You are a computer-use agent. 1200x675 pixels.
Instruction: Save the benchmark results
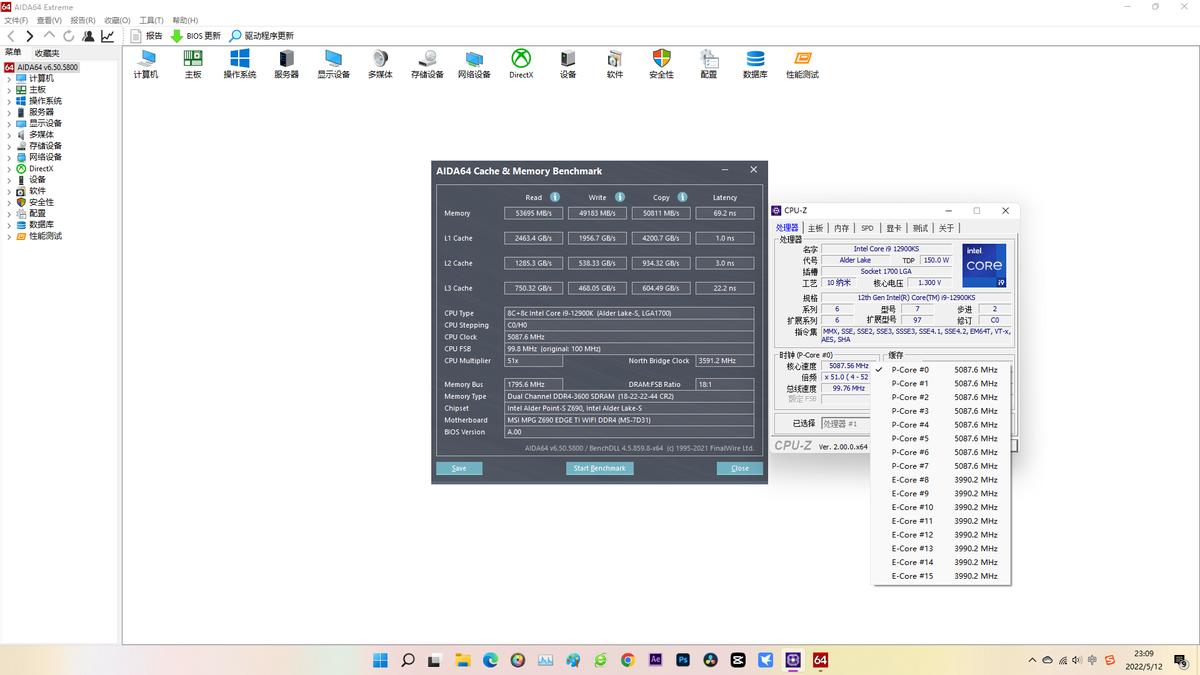459,468
